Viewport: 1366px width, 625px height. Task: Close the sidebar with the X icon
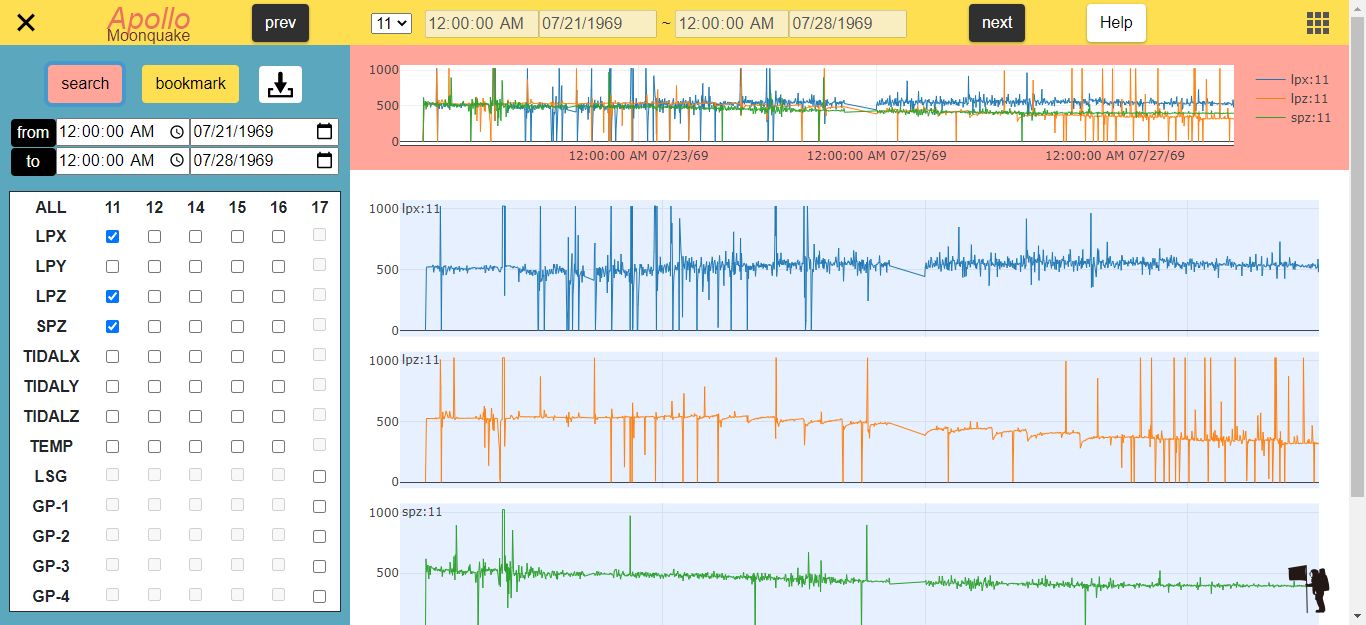pos(27,23)
